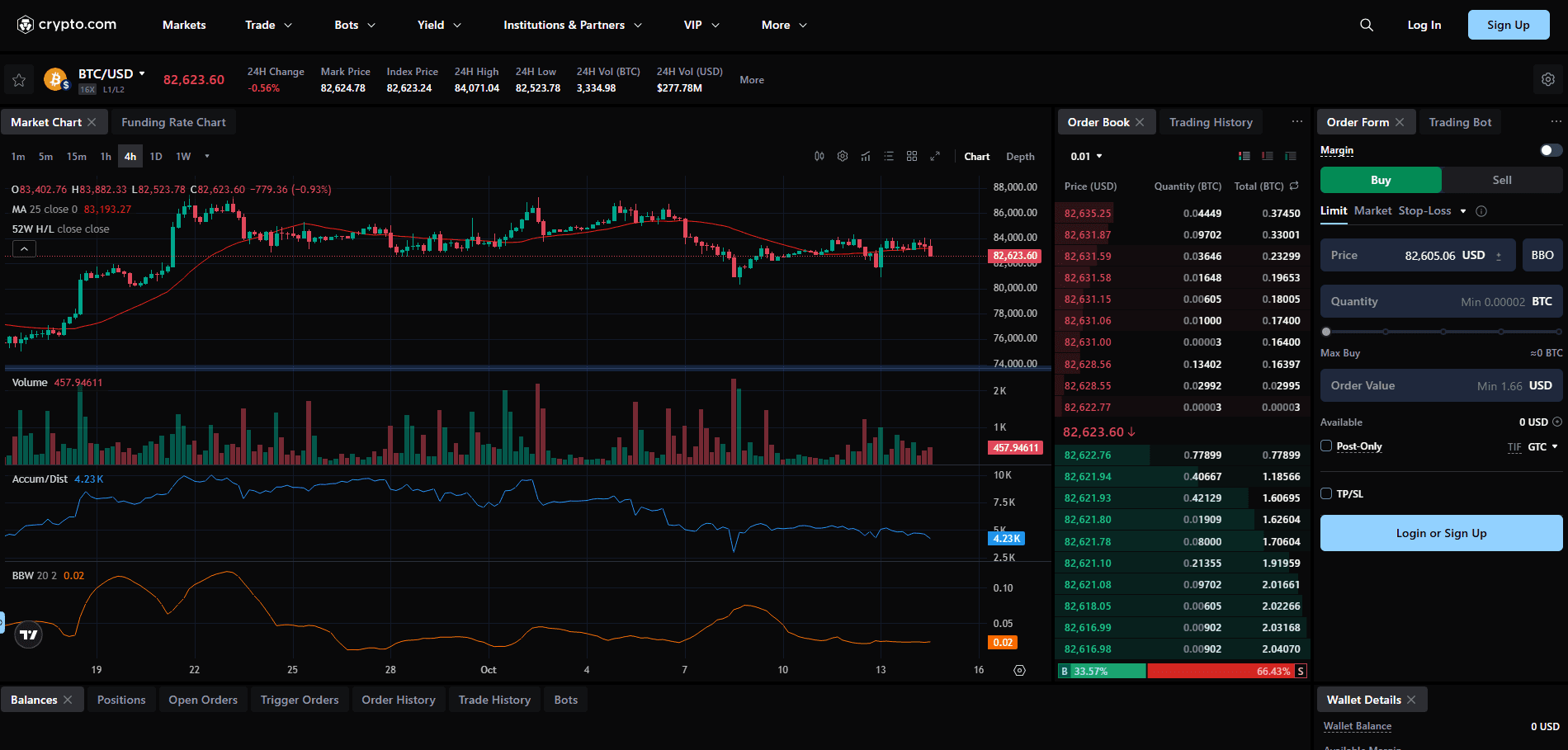Open the search magnifier in header
This screenshot has height=750, width=1568.
(x=1367, y=25)
